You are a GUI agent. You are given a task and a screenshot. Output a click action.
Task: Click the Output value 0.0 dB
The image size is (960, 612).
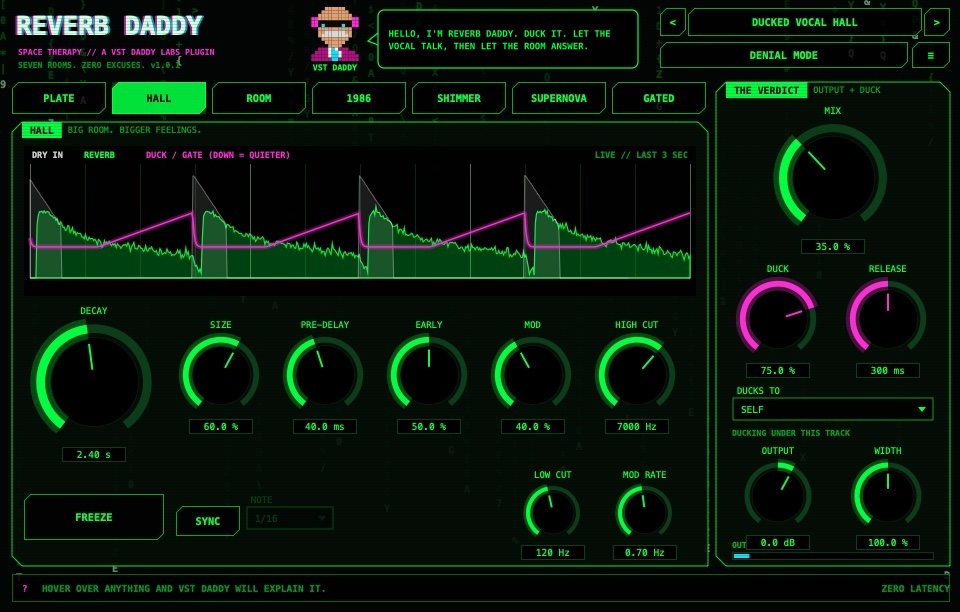pyautogui.click(x=778, y=543)
